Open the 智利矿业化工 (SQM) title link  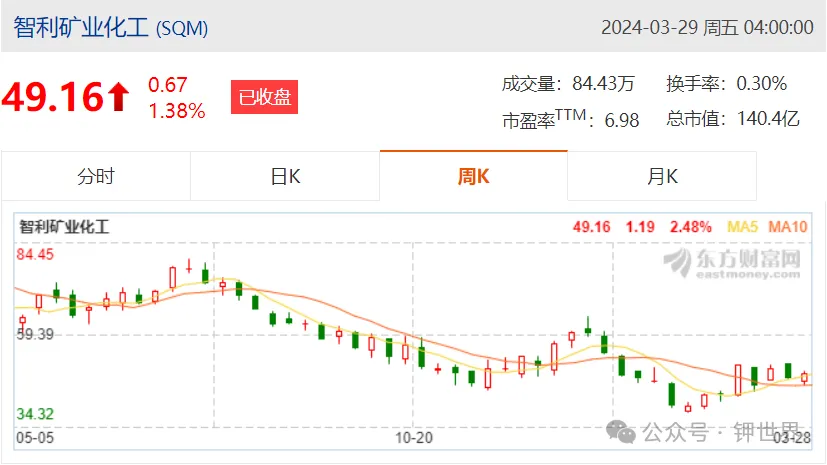(111, 27)
